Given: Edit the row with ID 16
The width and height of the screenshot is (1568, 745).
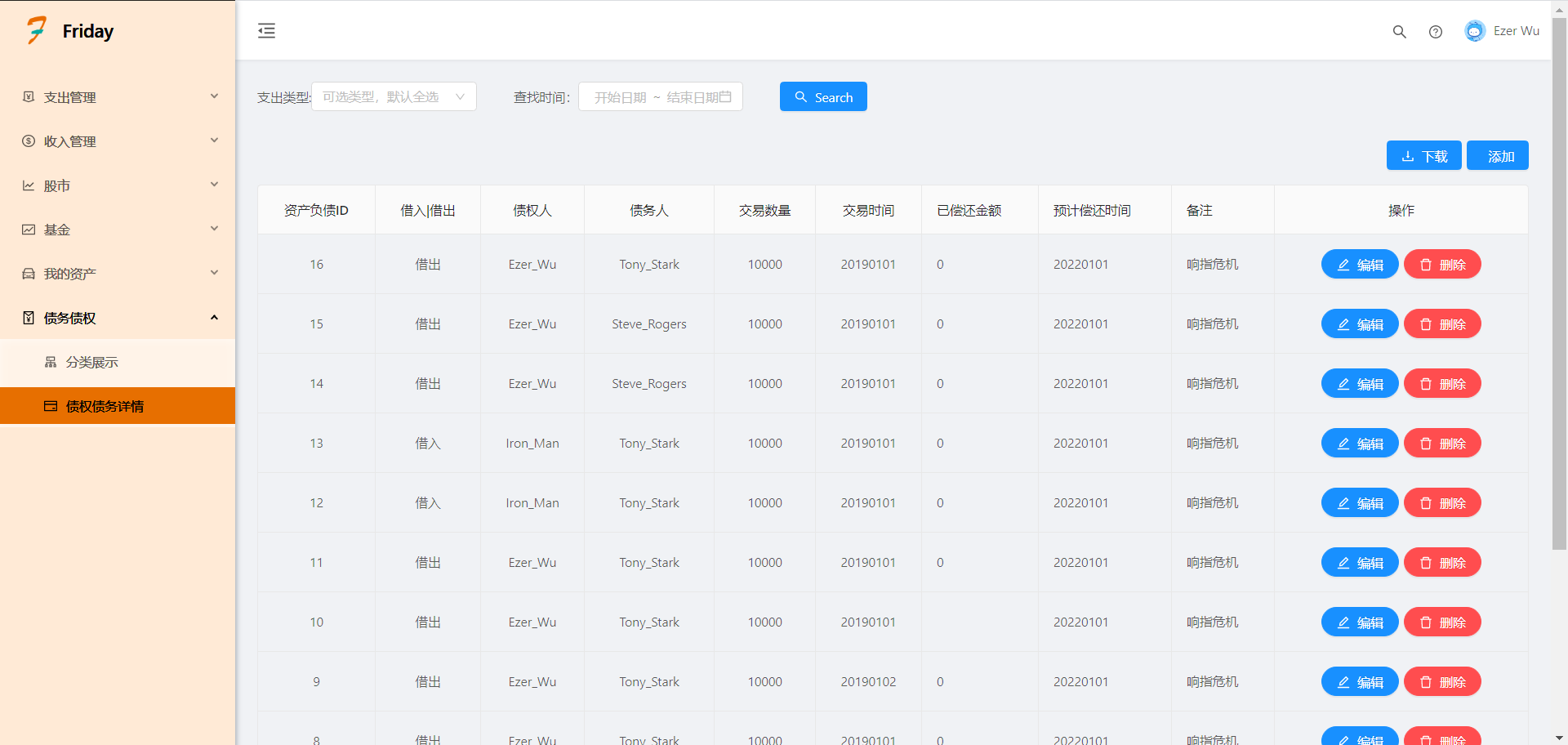Looking at the screenshot, I should 1360,264.
